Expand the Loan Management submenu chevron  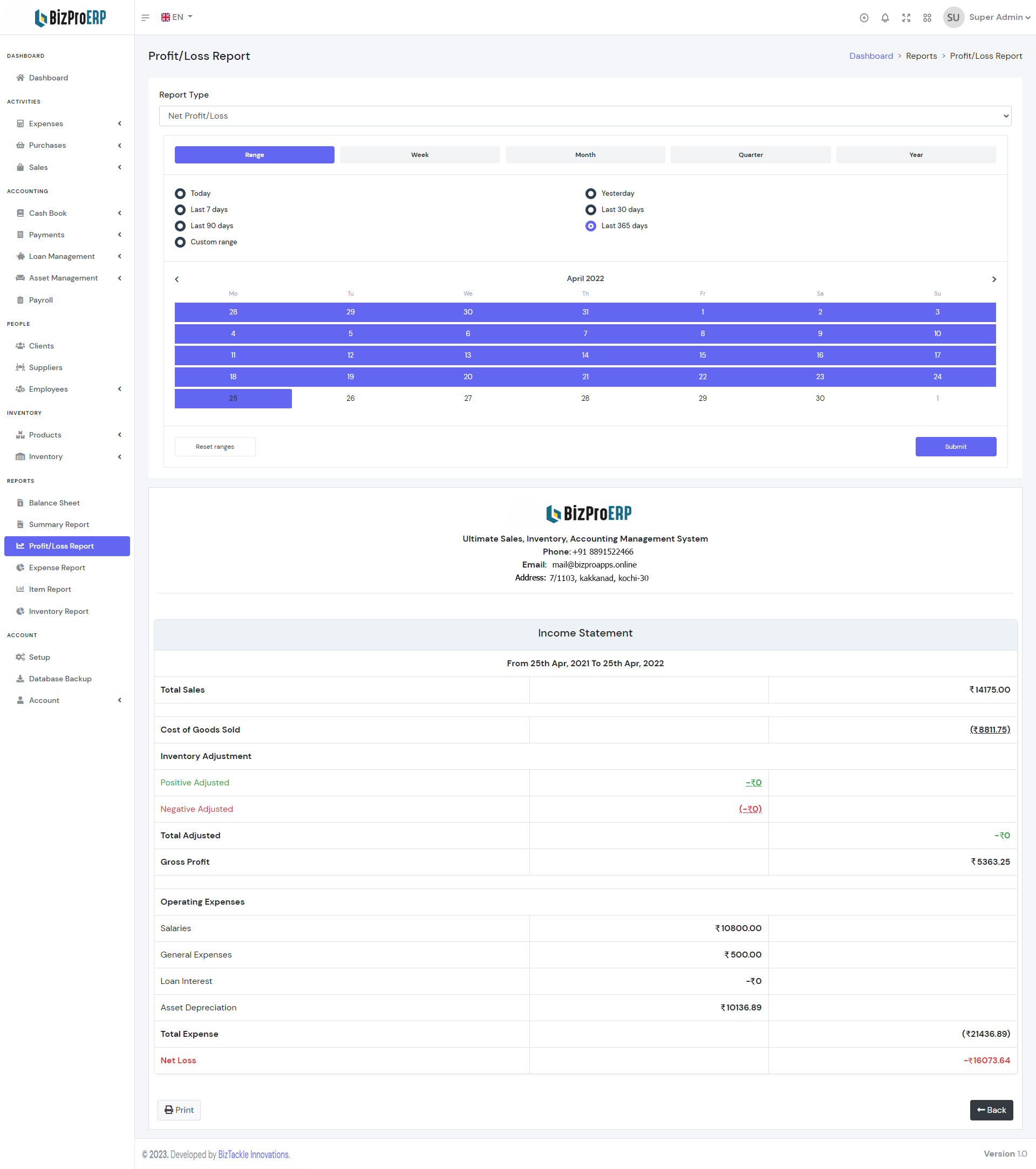120,256
